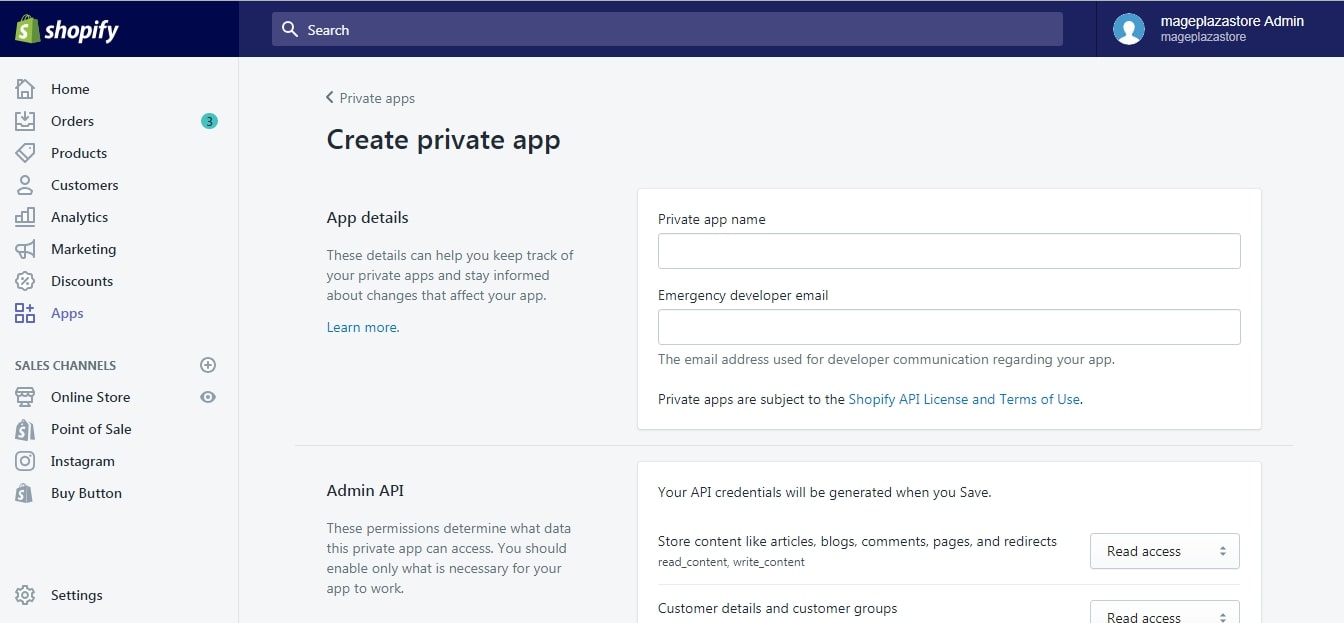Viewport: 1344px width, 623px height.
Task: Click the Discounts badge icon
Action: (x=25, y=281)
